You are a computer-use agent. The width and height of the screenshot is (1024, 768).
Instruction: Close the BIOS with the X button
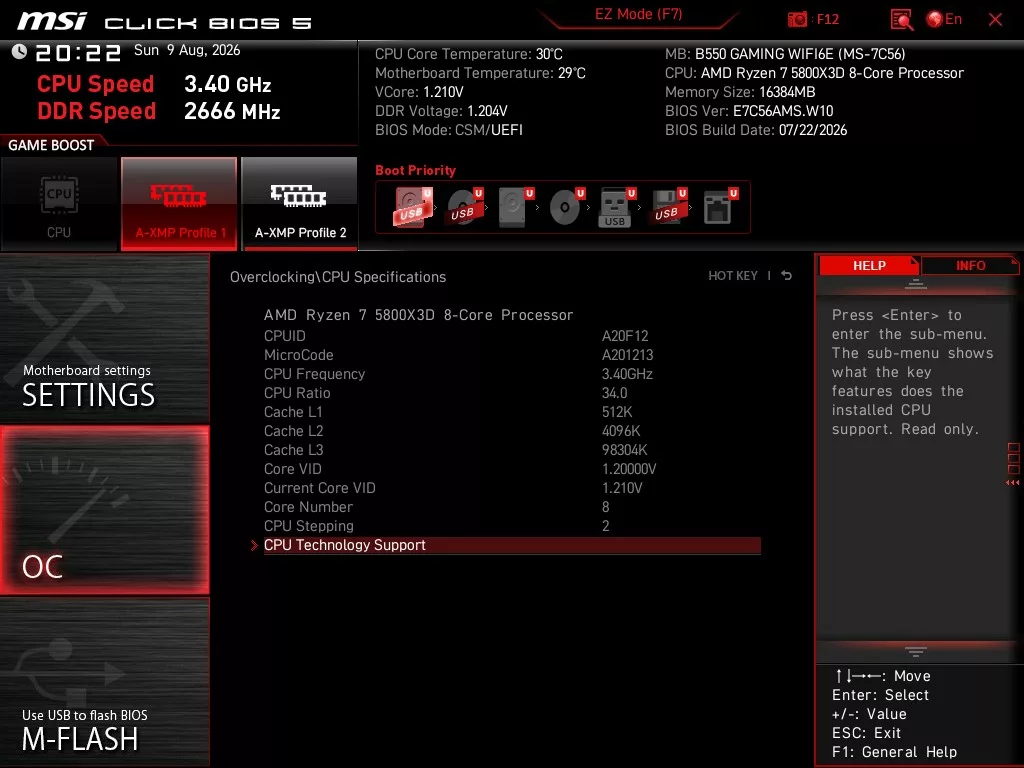995,20
